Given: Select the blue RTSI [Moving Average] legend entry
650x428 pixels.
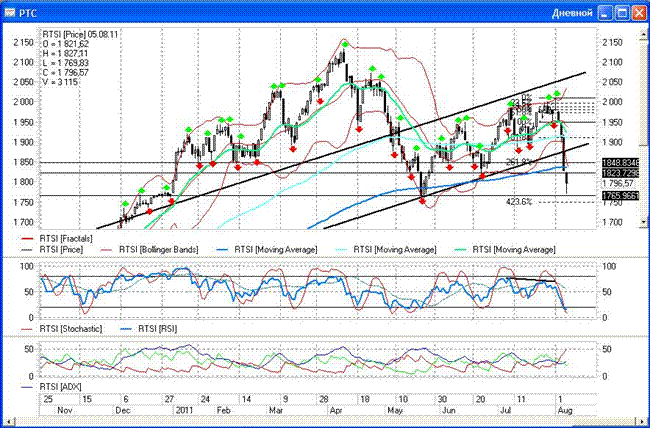Looking at the screenshot, I should [276, 250].
